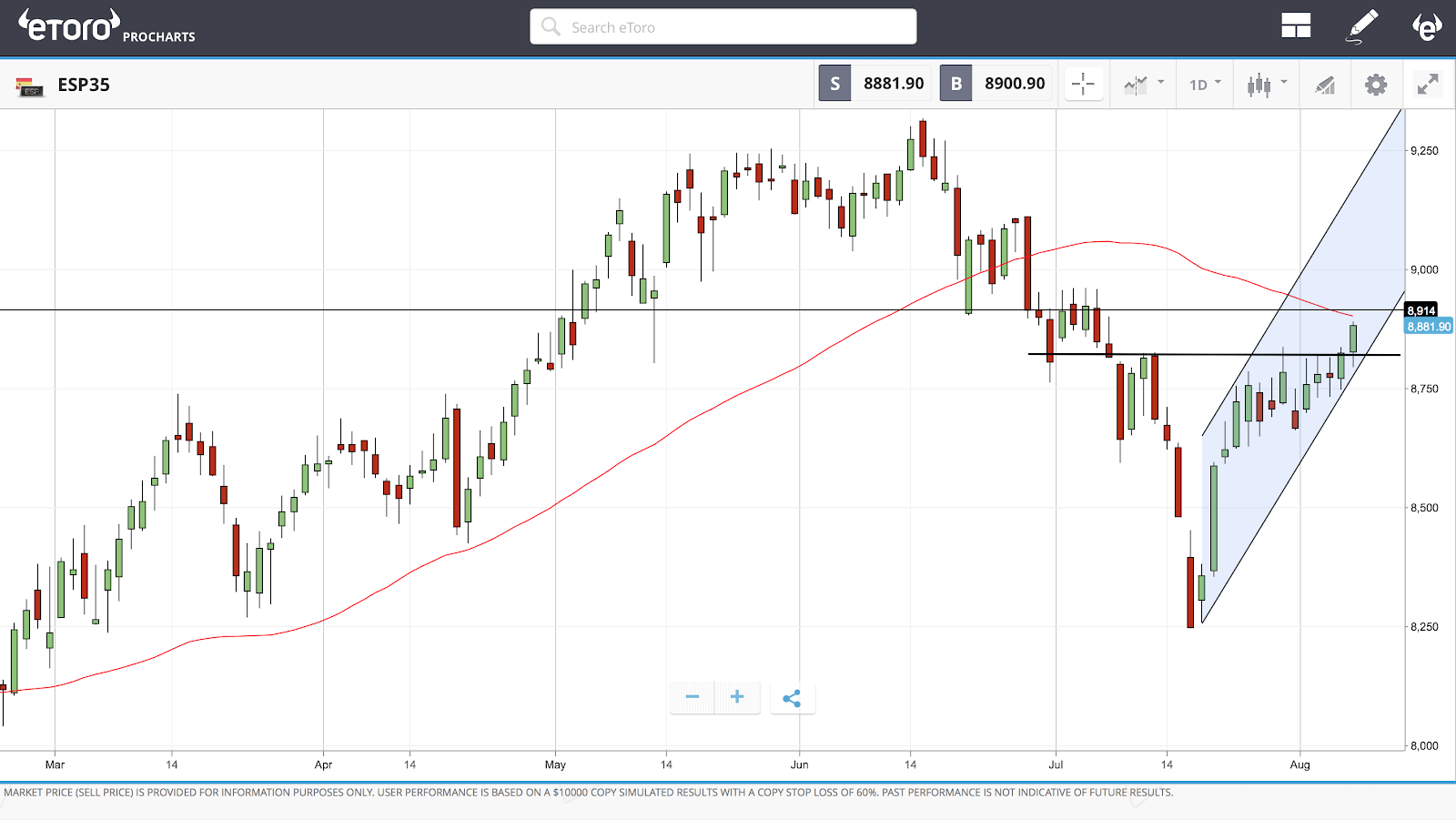Click the 8,500 price axis label

[1424, 508]
